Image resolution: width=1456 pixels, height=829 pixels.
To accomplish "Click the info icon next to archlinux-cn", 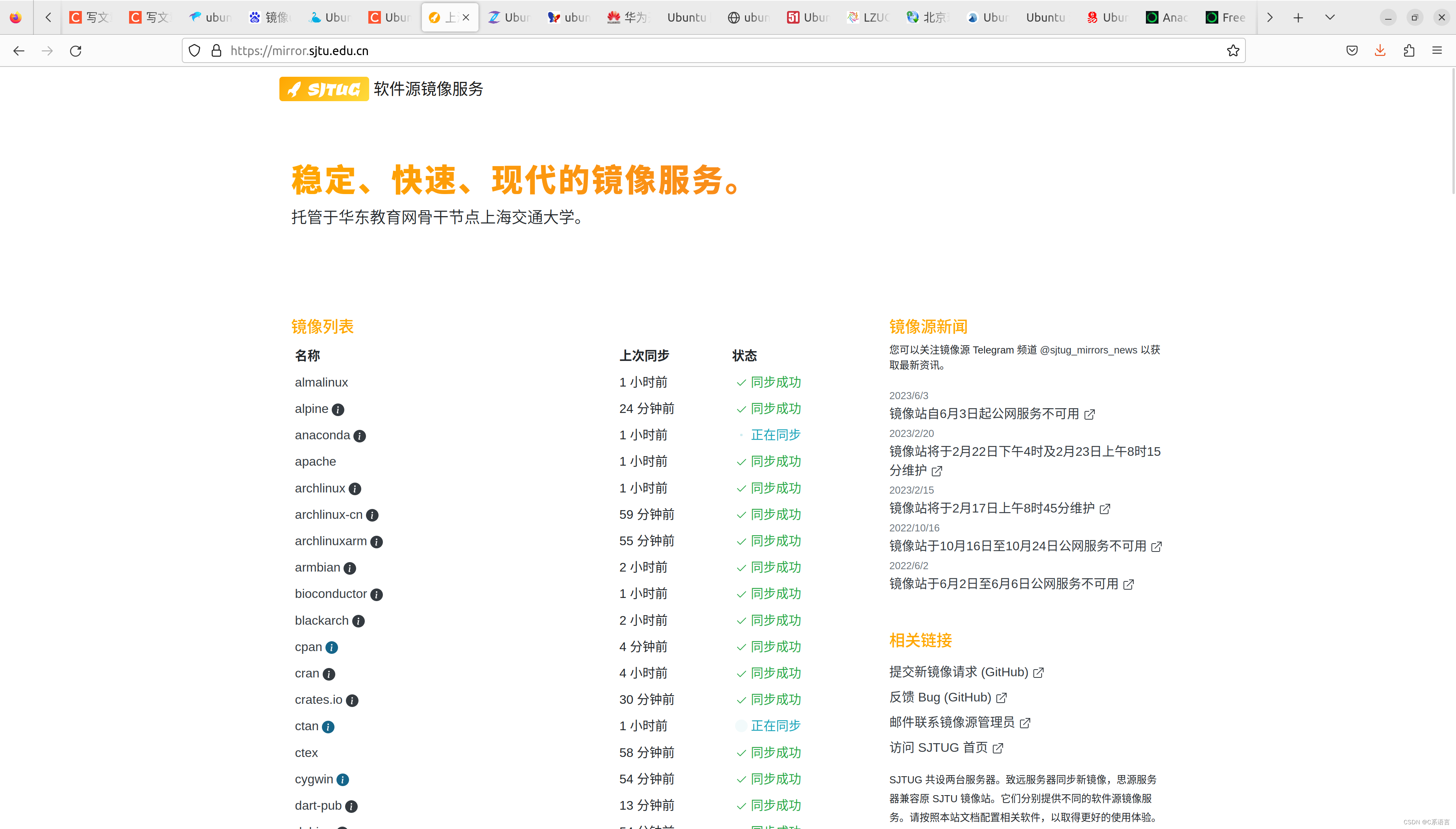I will (x=372, y=515).
